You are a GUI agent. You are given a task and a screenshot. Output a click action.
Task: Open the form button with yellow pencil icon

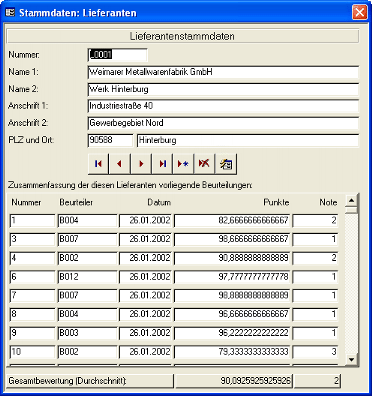[226, 164]
